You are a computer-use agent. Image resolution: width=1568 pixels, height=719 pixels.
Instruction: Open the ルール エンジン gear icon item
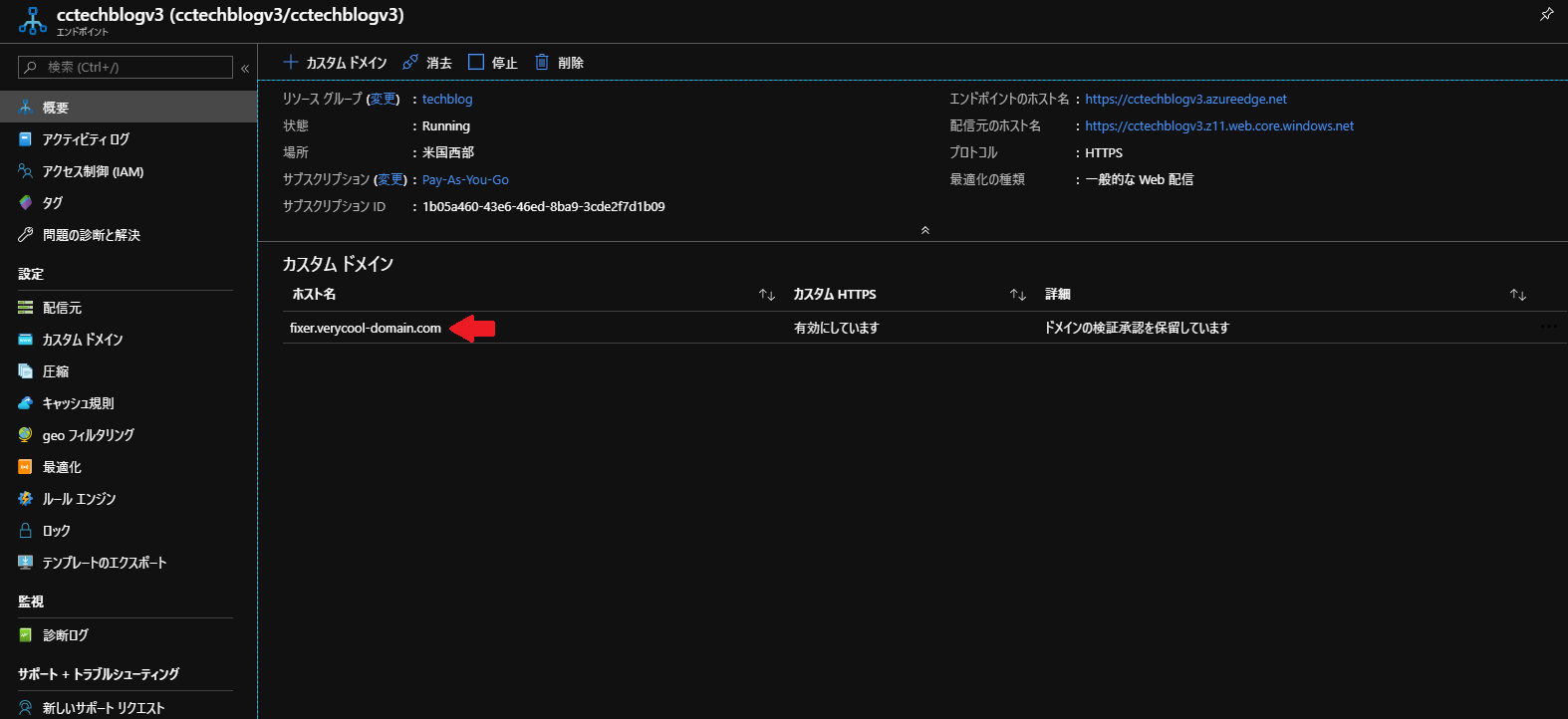(26, 499)
